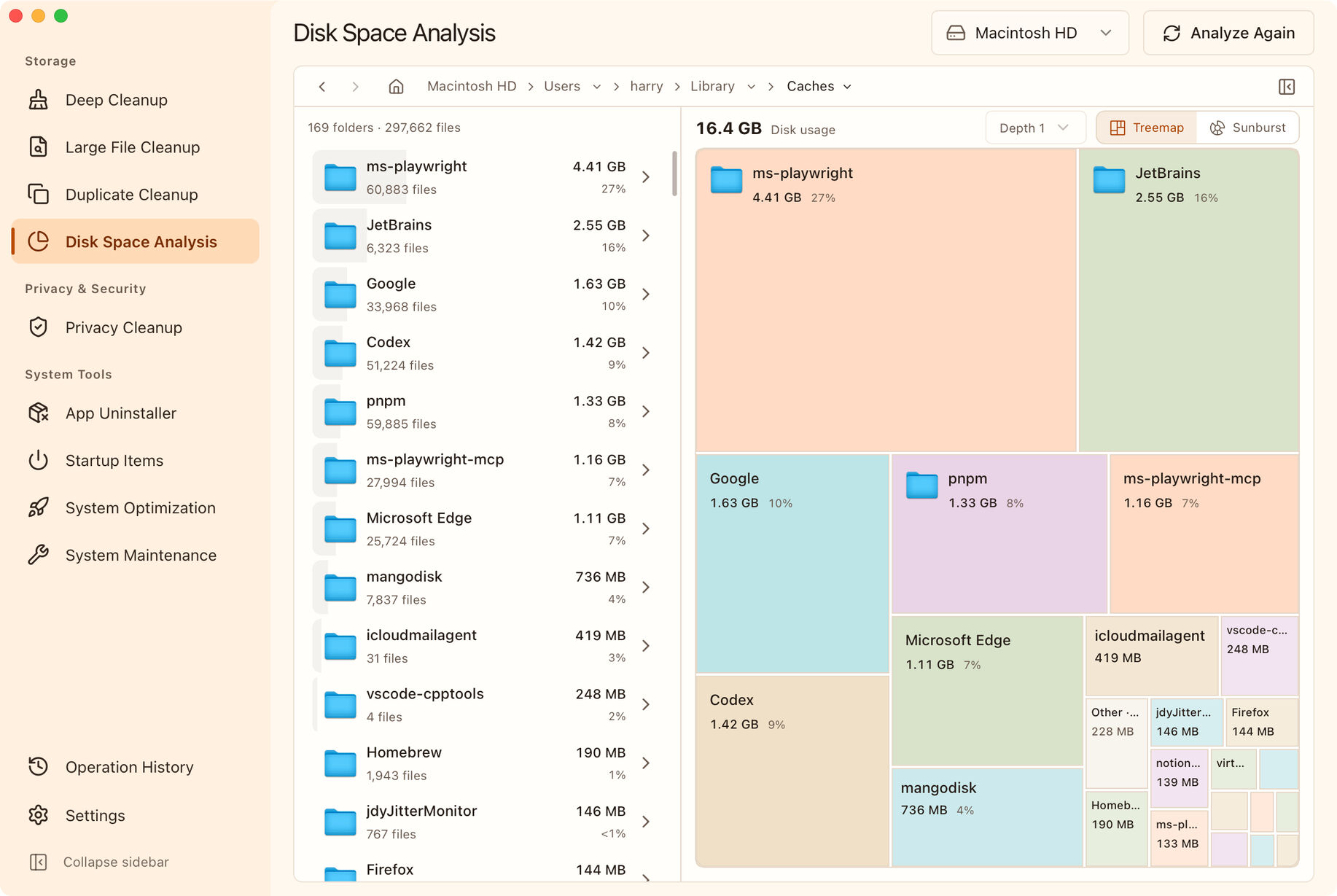Viewport: 1337px width, 896px height.
Task: Click the Google 1.63 GB treemap block
Action: tap(792, 563)
